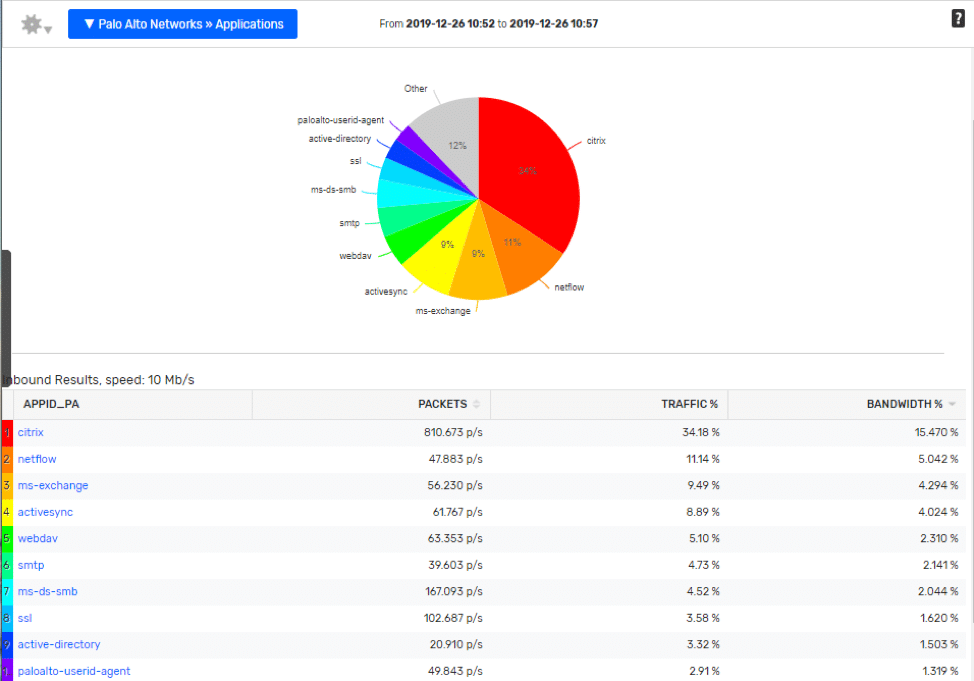
Task: Open the citrix application link
Action: [x=30, y=432]
